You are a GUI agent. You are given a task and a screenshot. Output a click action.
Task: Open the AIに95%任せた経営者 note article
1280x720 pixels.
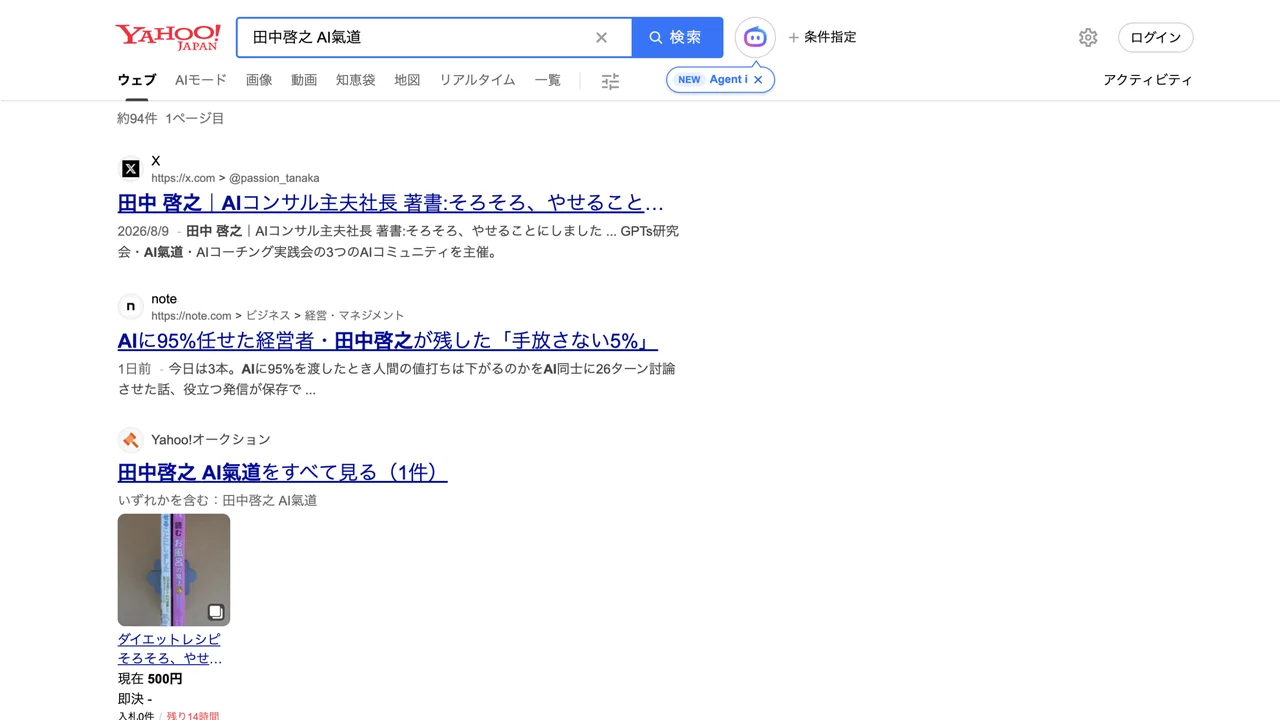388,341
